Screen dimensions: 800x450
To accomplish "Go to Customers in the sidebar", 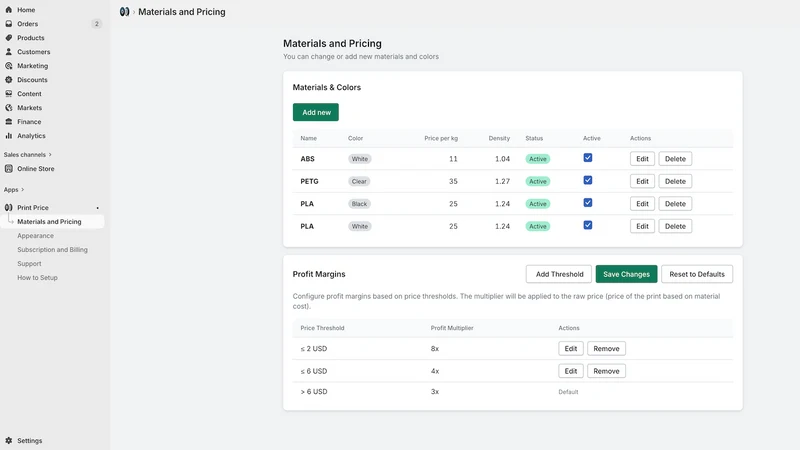I will coord(34,52).
